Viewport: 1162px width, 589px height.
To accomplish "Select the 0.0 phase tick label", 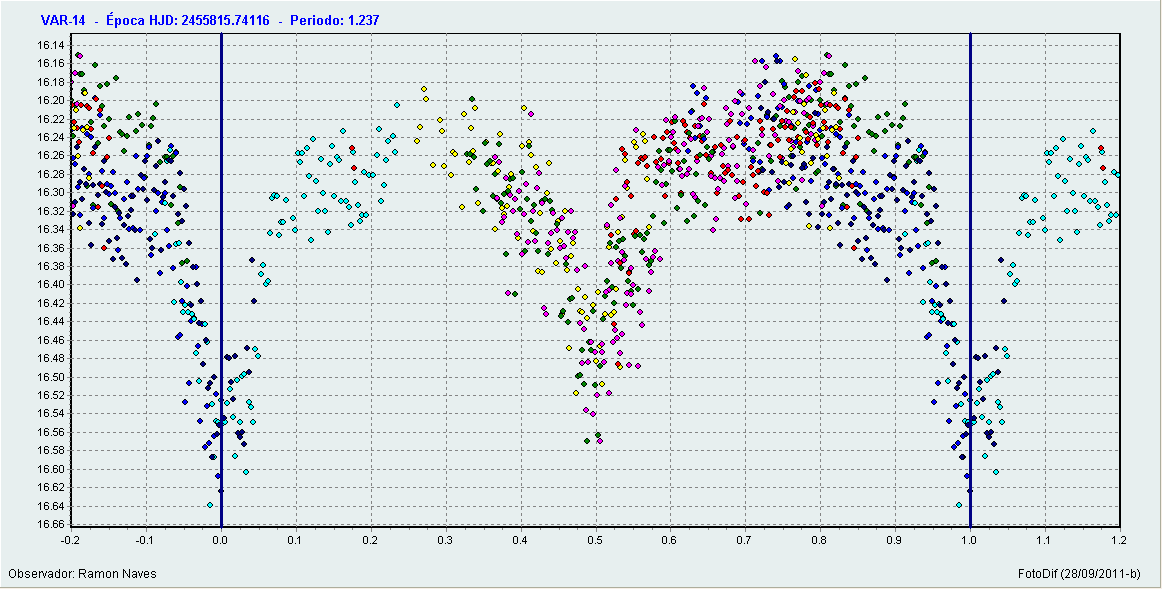I will [x=221, y=541].
